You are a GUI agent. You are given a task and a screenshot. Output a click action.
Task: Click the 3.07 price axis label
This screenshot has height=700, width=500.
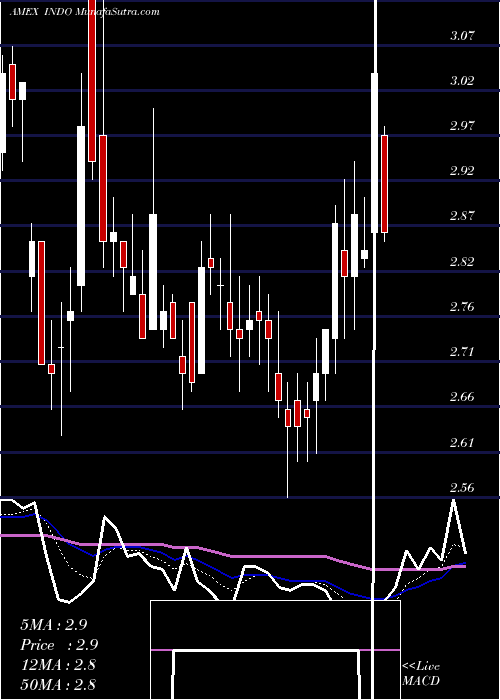[462, 36]
